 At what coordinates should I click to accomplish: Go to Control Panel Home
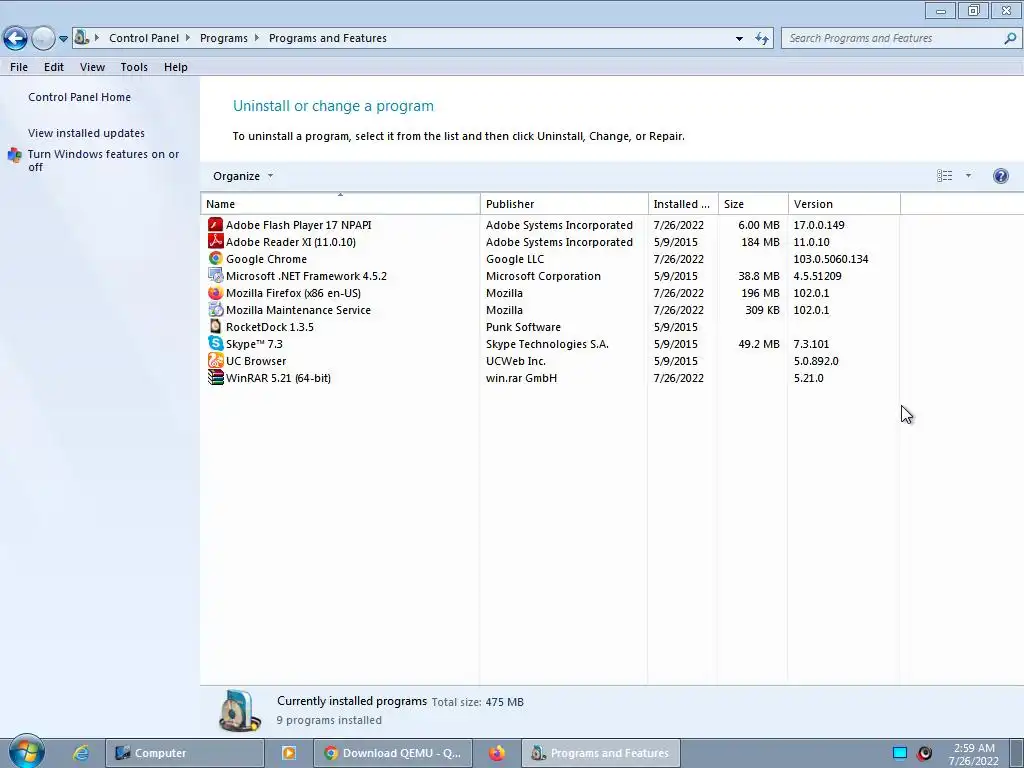click(x=79, y=97)
